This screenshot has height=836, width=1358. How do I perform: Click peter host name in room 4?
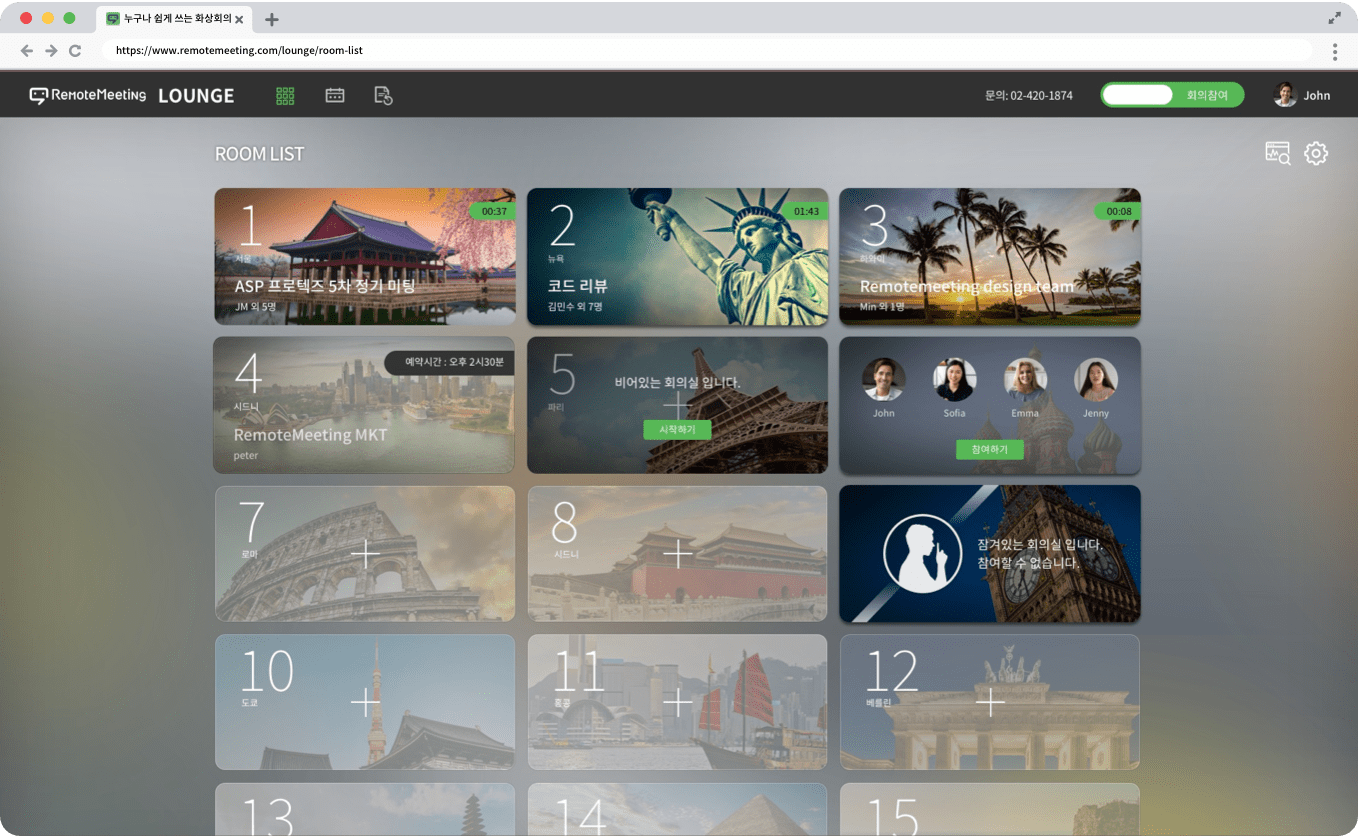[x=246, y=456]
